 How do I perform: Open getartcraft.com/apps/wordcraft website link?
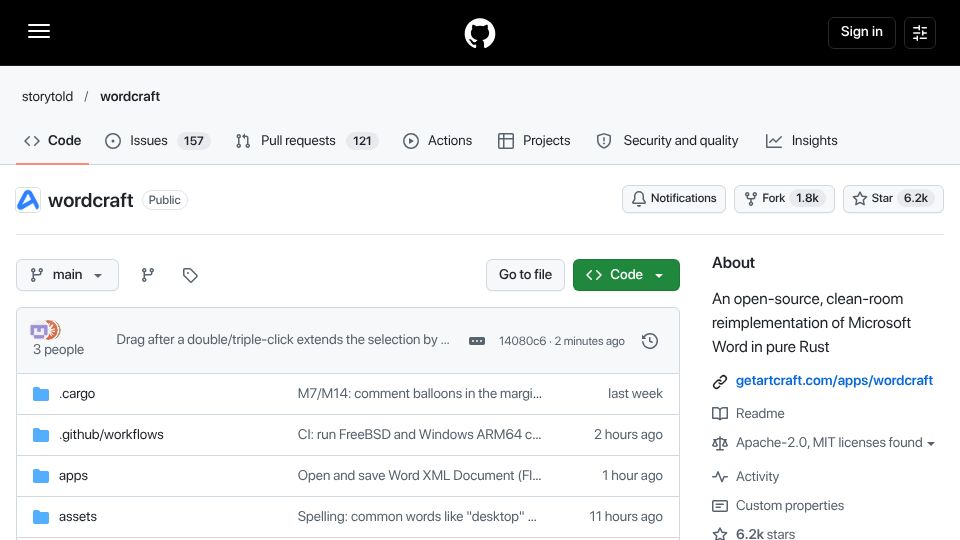pyautogui.click(x=834, y=381)
